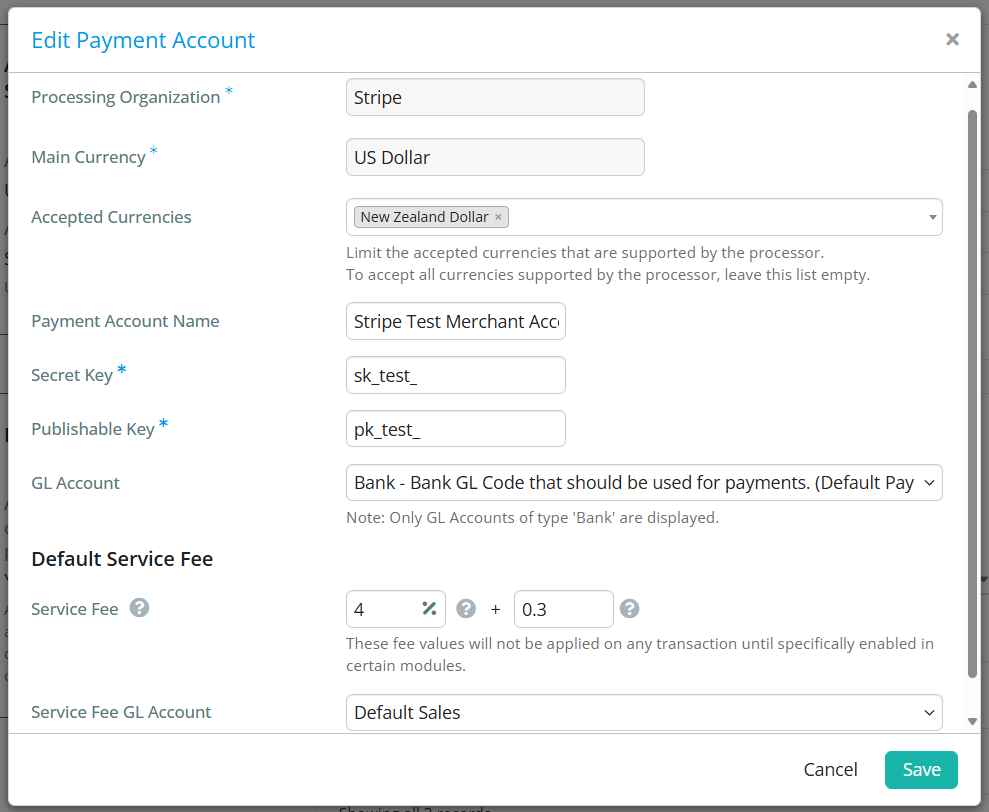Screen dimensions: 989x812
Task: Click the Main Currency field showing US Dollar
Action: pyautogui.click(x=495, y=157)
